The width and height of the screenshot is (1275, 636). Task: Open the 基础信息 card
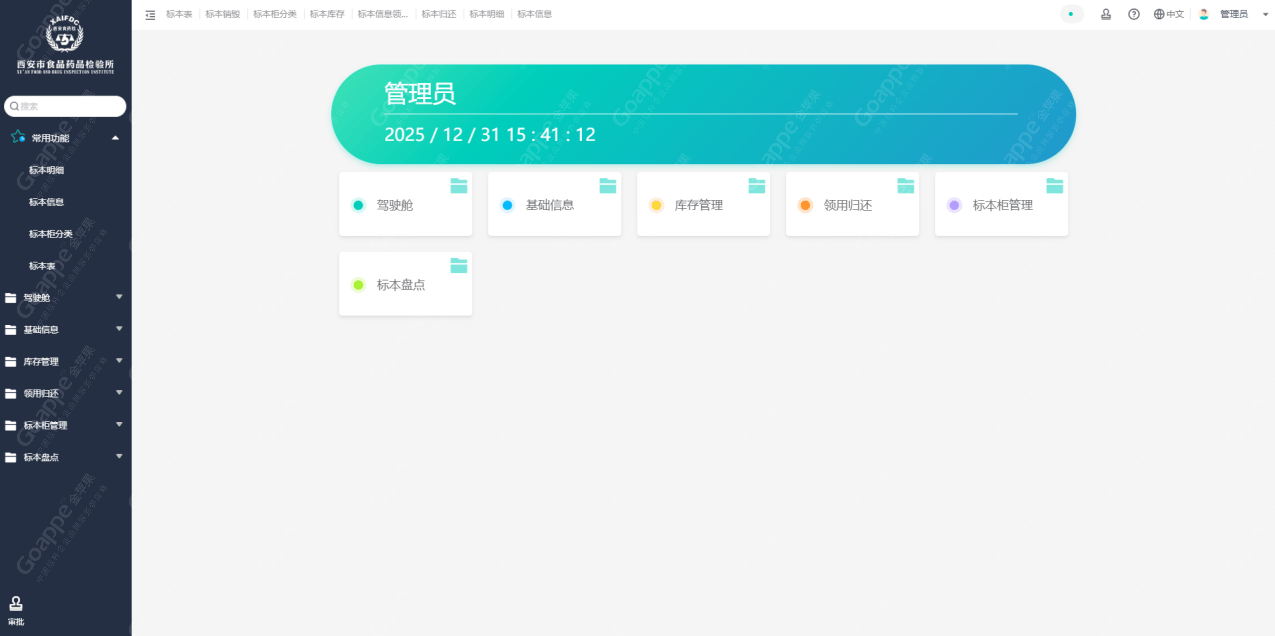pos(554,205)
